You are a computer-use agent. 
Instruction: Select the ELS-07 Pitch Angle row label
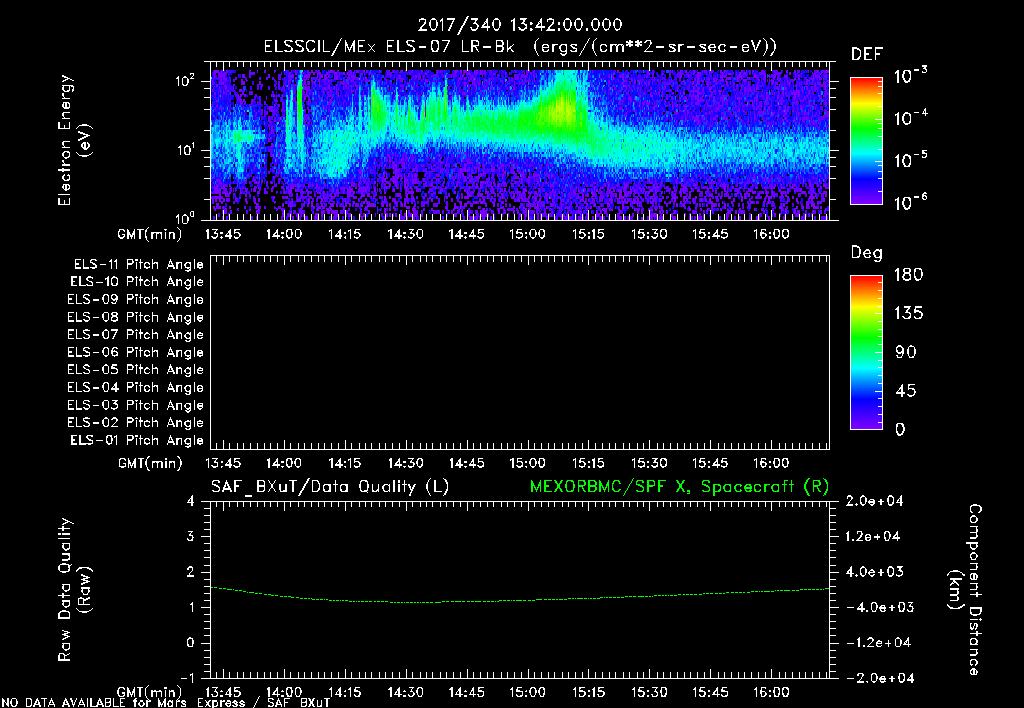[x=135, y=335]
